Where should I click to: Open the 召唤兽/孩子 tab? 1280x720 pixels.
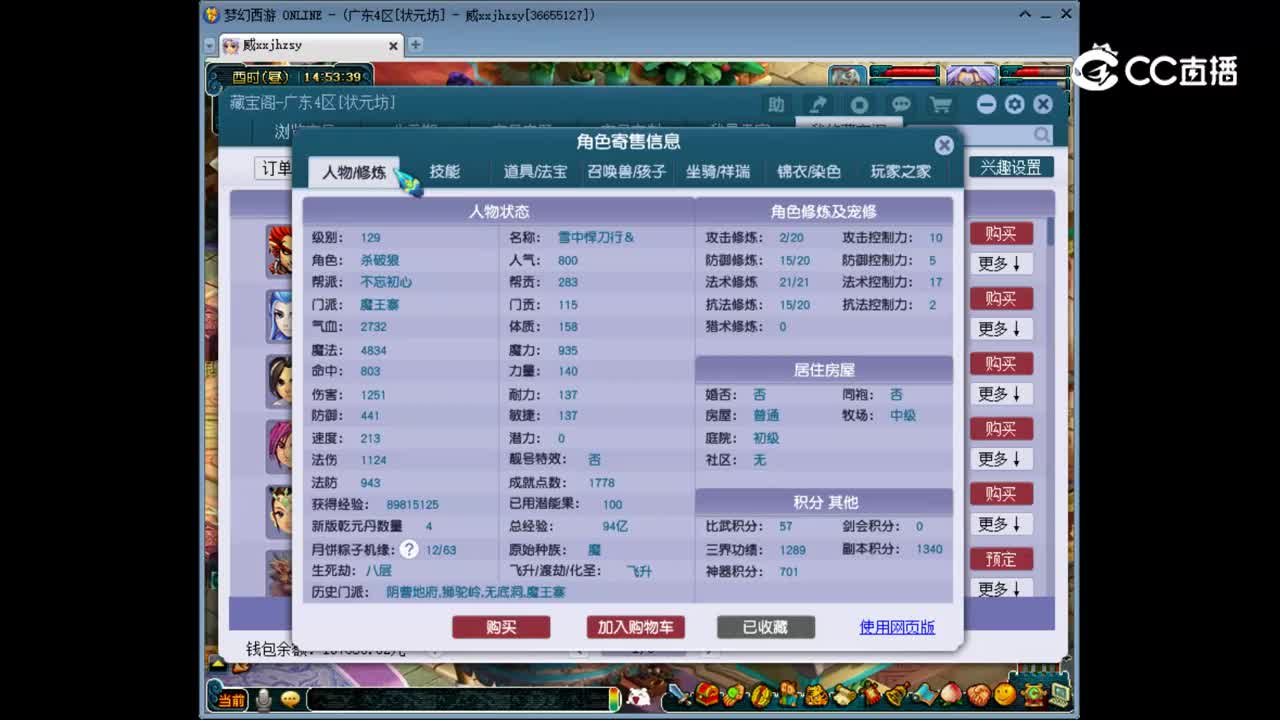coord(626,172)
